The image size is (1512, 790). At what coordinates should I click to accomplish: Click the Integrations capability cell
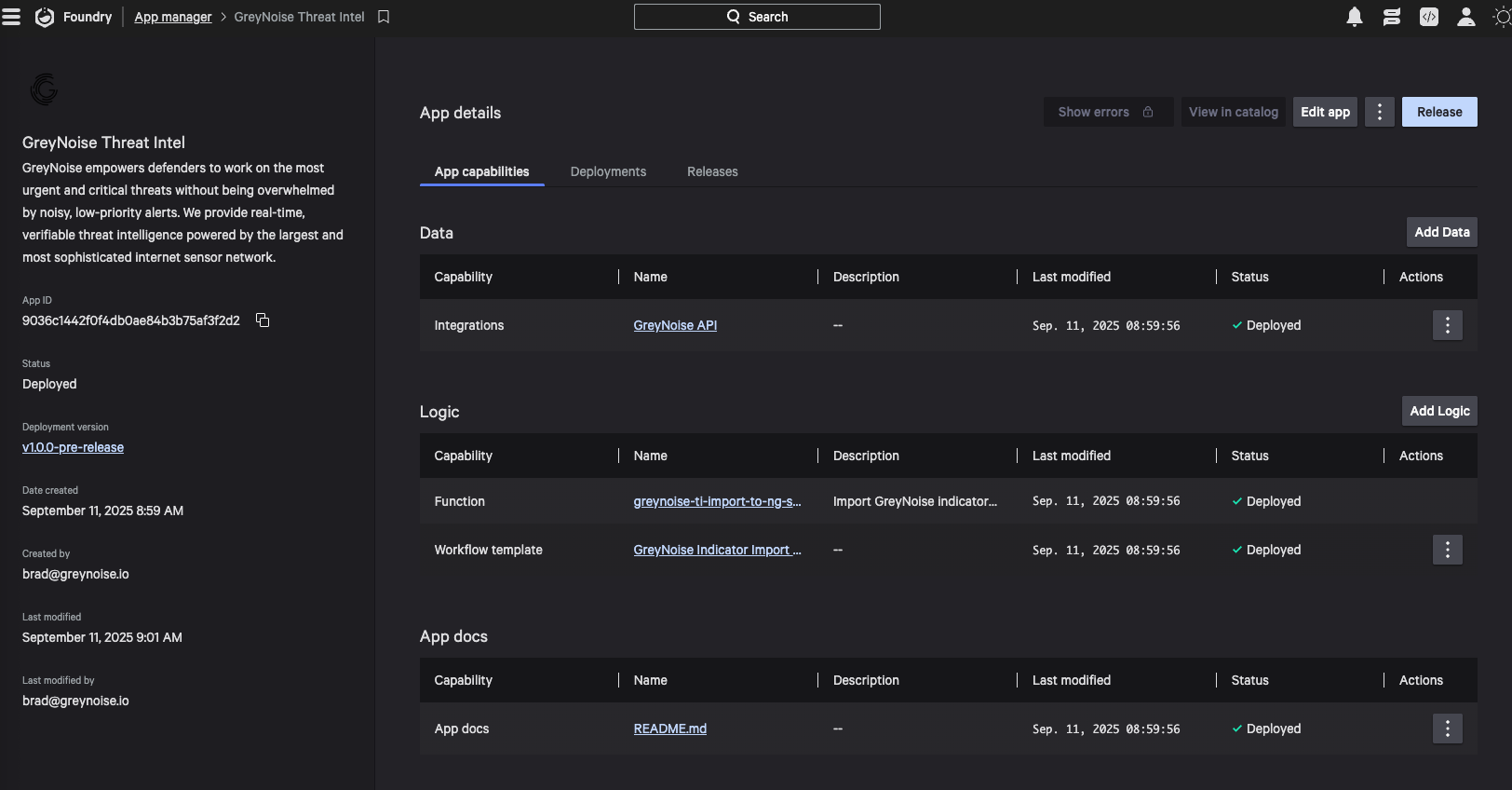point(469,325)
